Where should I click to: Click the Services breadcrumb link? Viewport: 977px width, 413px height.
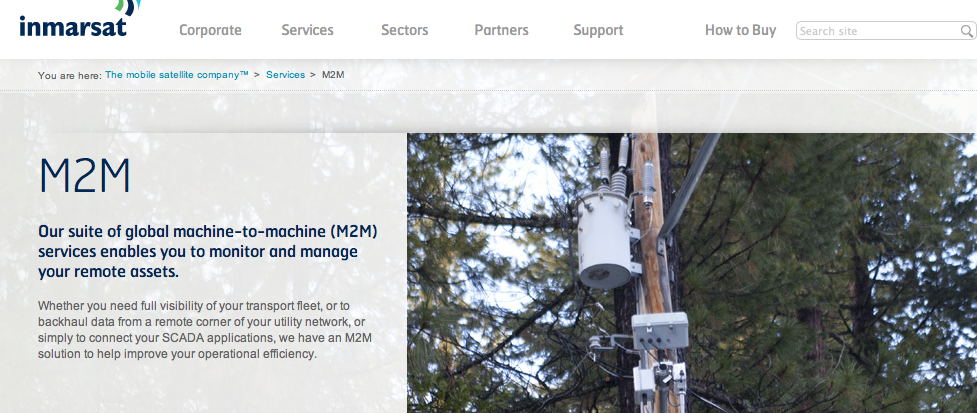pyautogui.click(x=285, y=75)
